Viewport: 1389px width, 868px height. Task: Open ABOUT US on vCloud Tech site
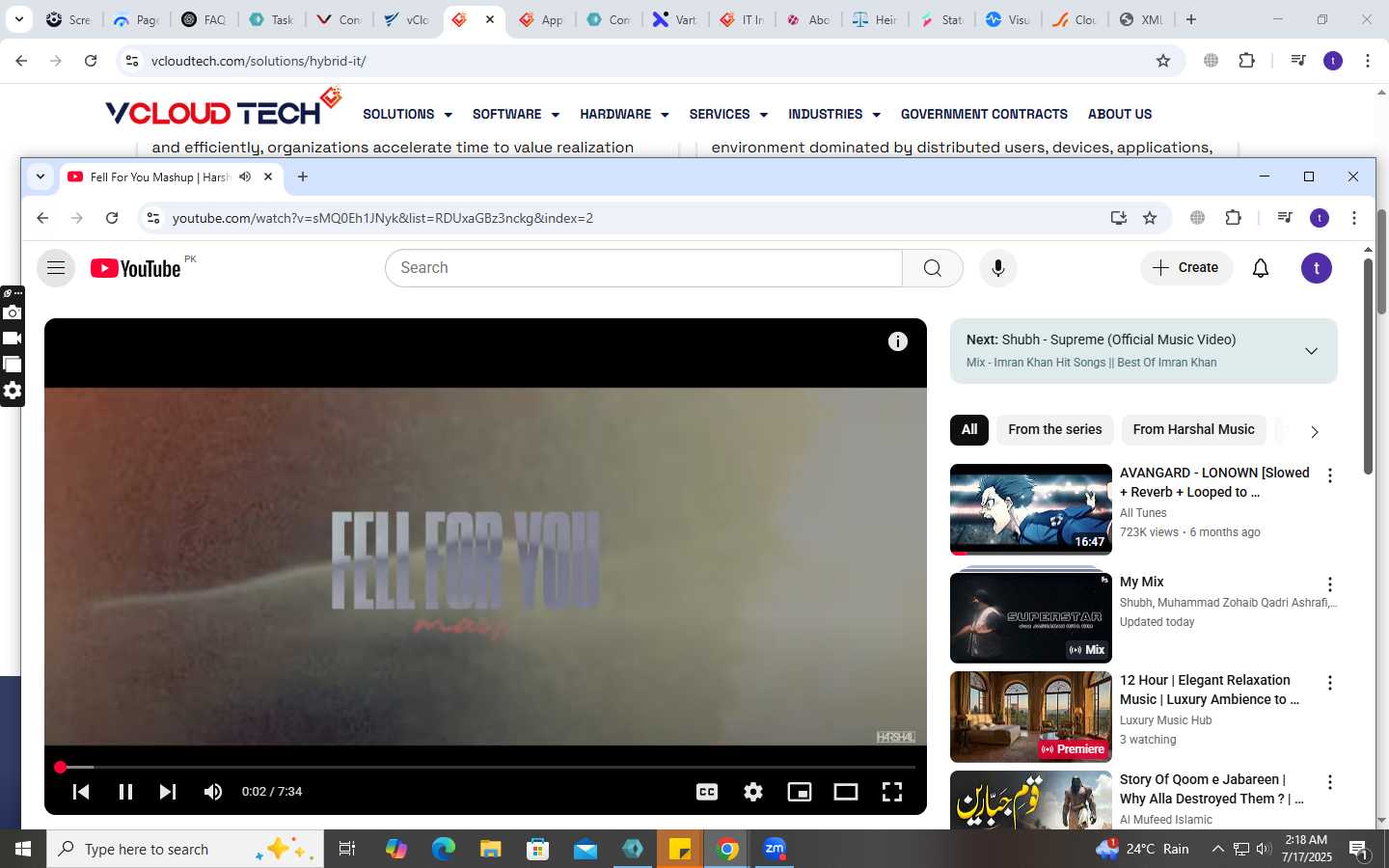point(1120,114)
